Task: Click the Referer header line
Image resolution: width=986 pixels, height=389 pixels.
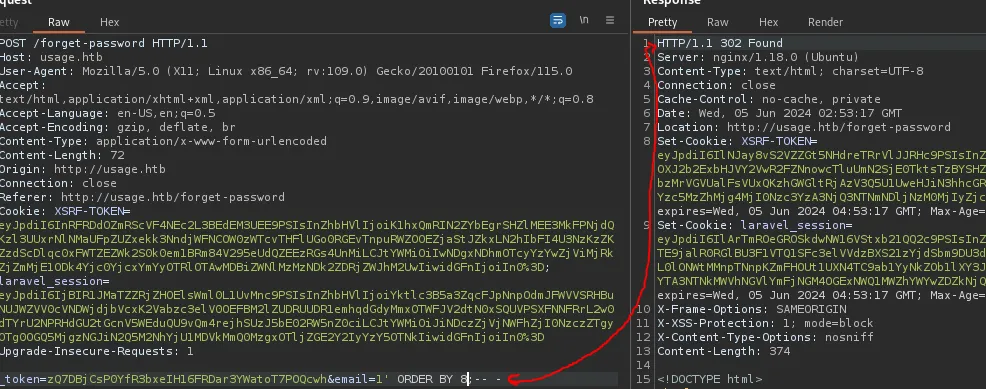Action: 142,197
